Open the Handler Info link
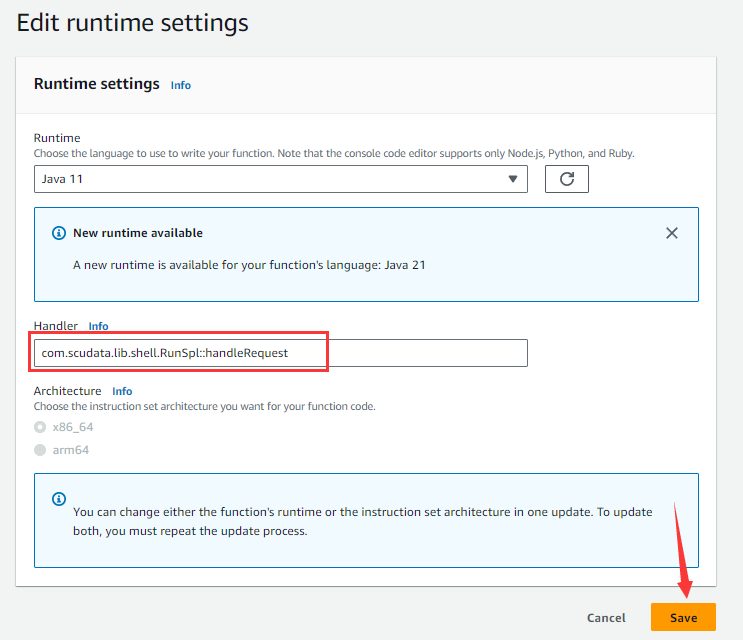This screenshot has width=743, height=640. tap(98, 326)
